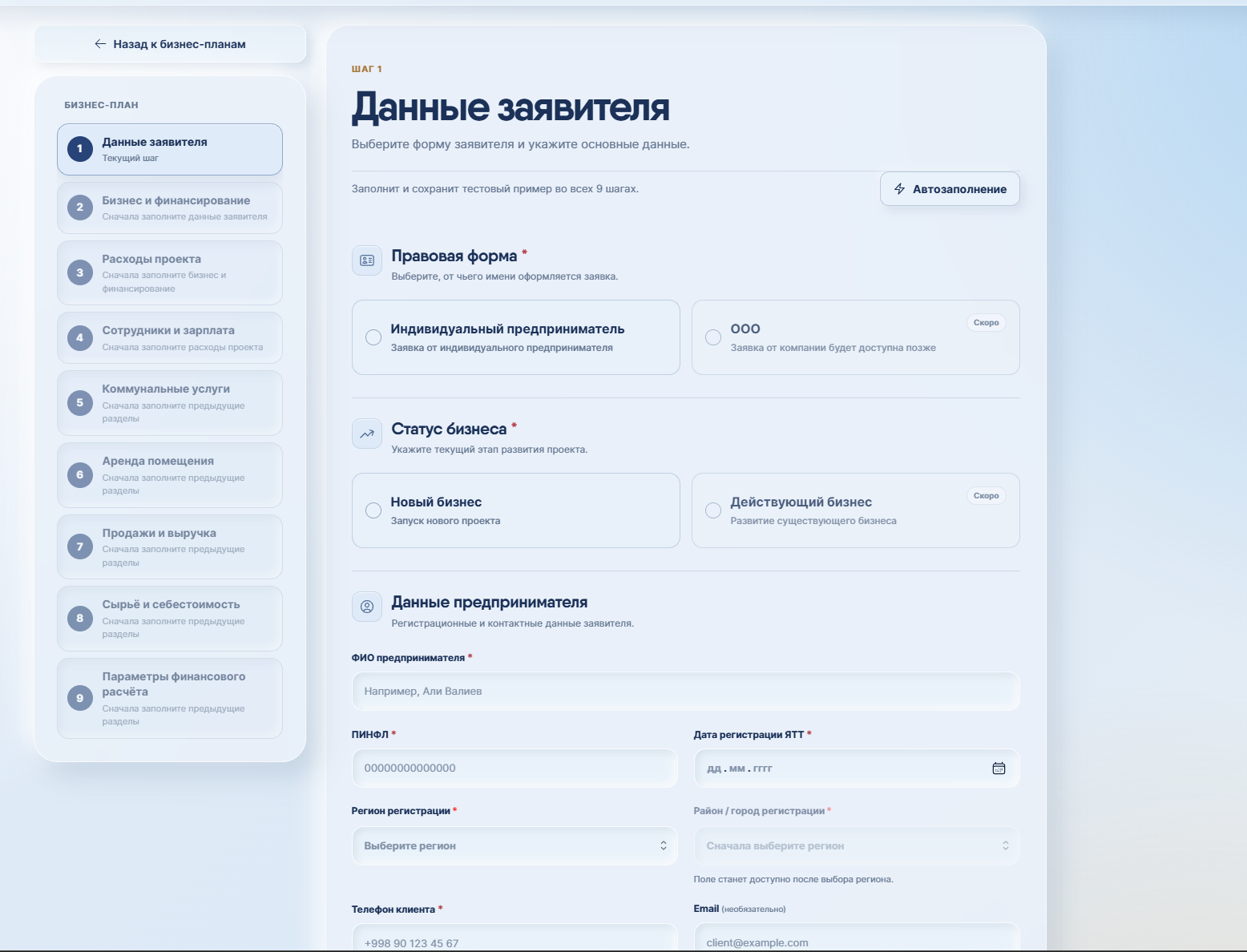Go to the Назад к бизнес-планам page

click(x=170, y=44)
